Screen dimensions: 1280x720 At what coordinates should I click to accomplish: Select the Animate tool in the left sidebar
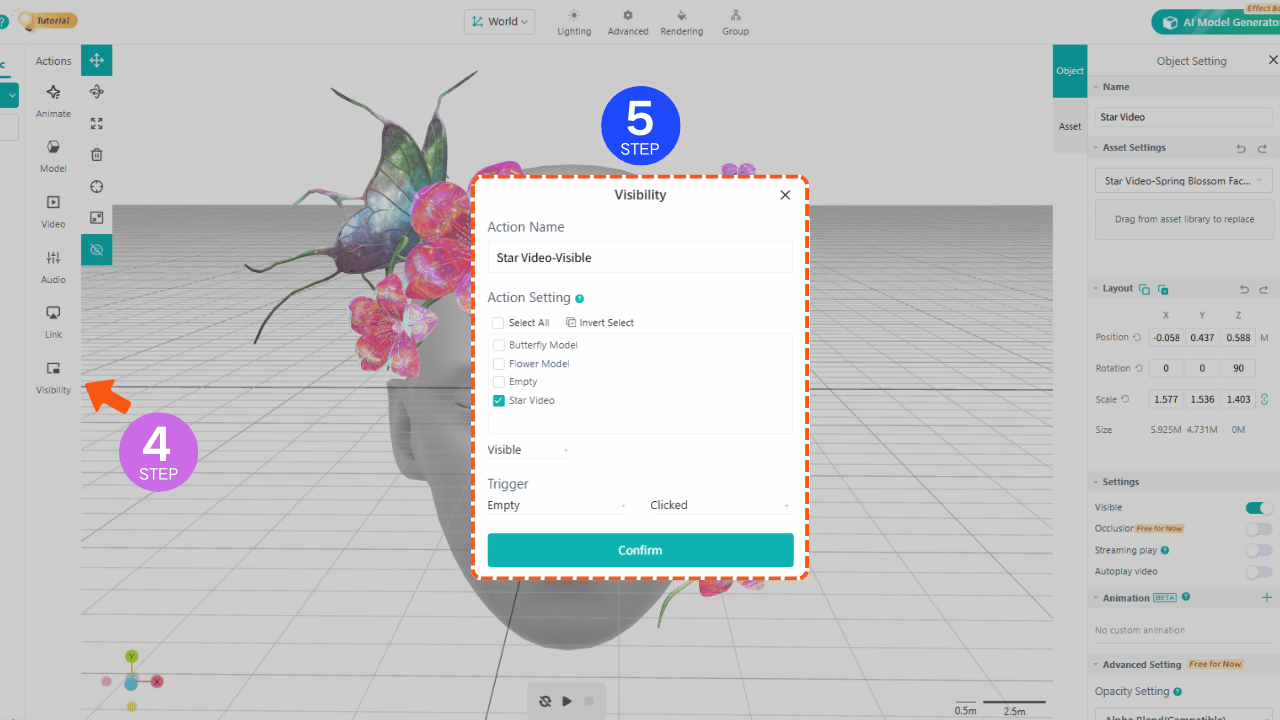(x=53, y=99)
